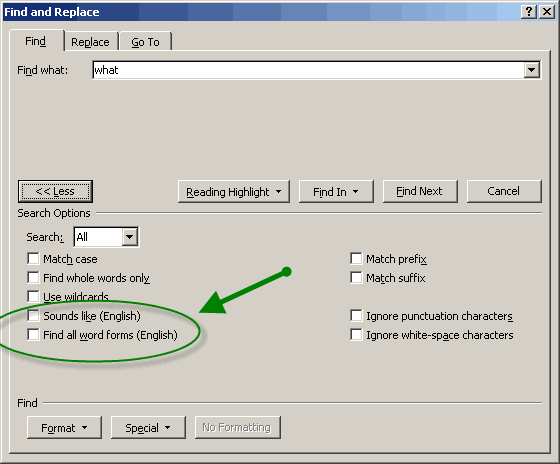Image resolution: width=560 pixels, height=464 pixels.
Task: Open the Find In dropdown
Action: tap(336, 192)
